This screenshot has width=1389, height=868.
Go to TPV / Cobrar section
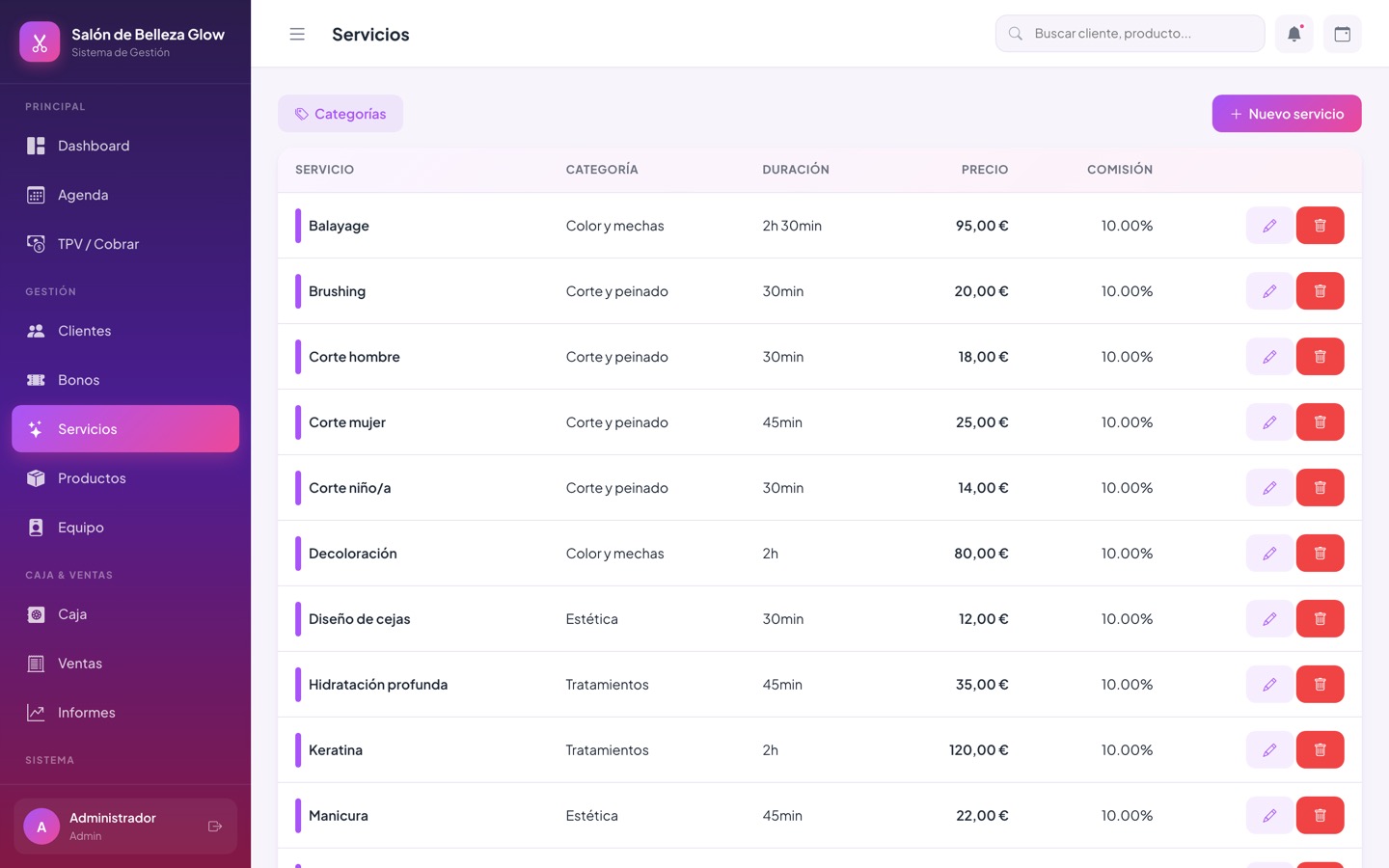125,244
